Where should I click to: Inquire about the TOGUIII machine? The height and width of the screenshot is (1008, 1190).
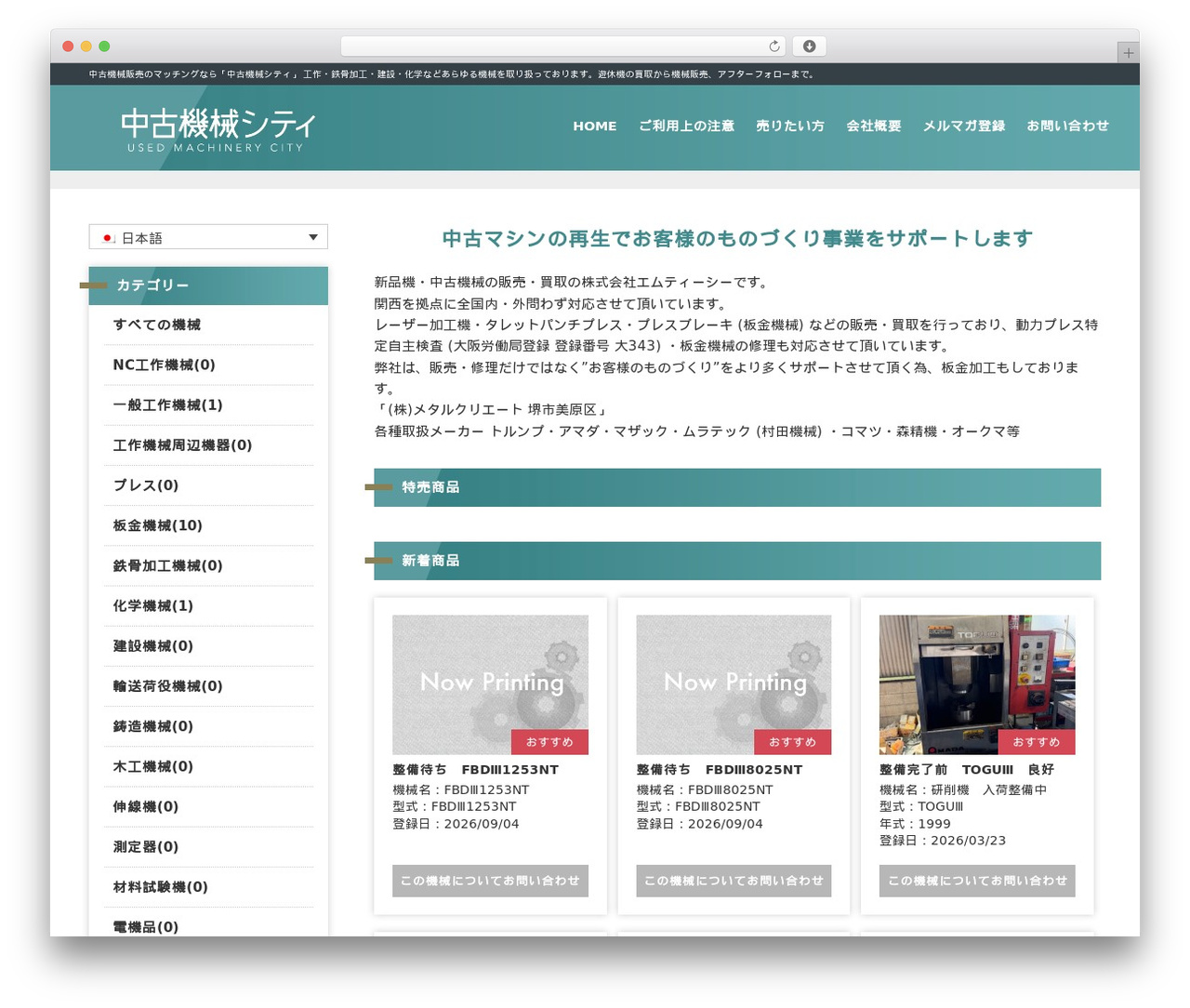coord(977,881)
